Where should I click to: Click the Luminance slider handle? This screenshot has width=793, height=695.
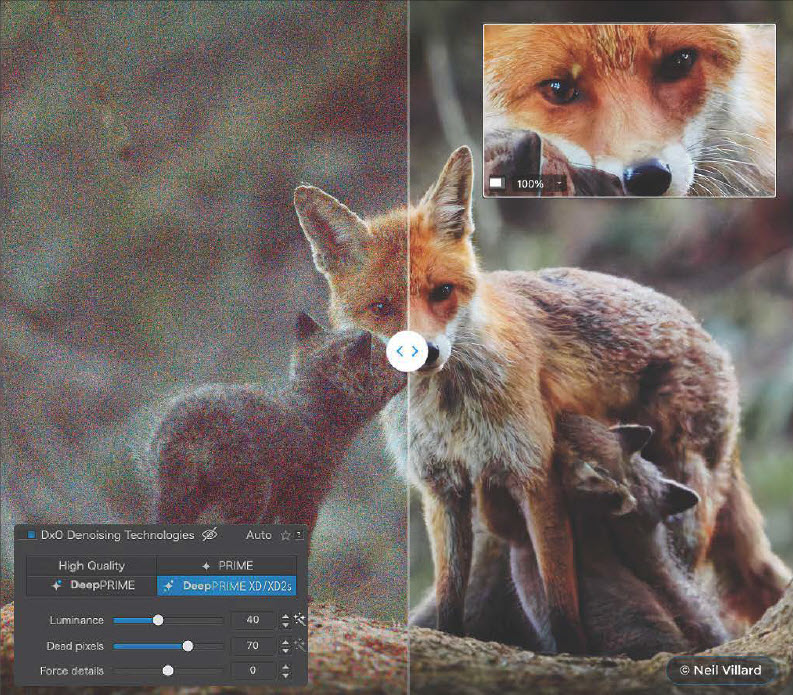[x=158, y=620]
